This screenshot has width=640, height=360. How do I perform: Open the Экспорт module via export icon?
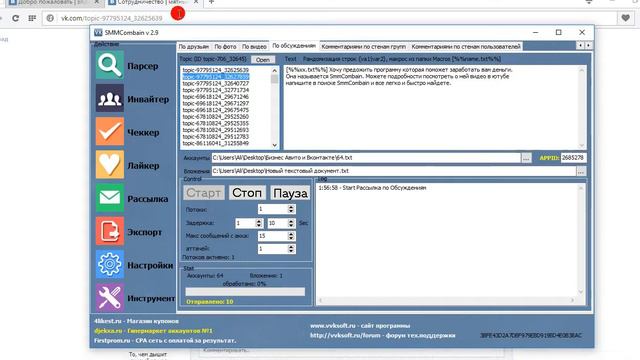pos(110,231)
